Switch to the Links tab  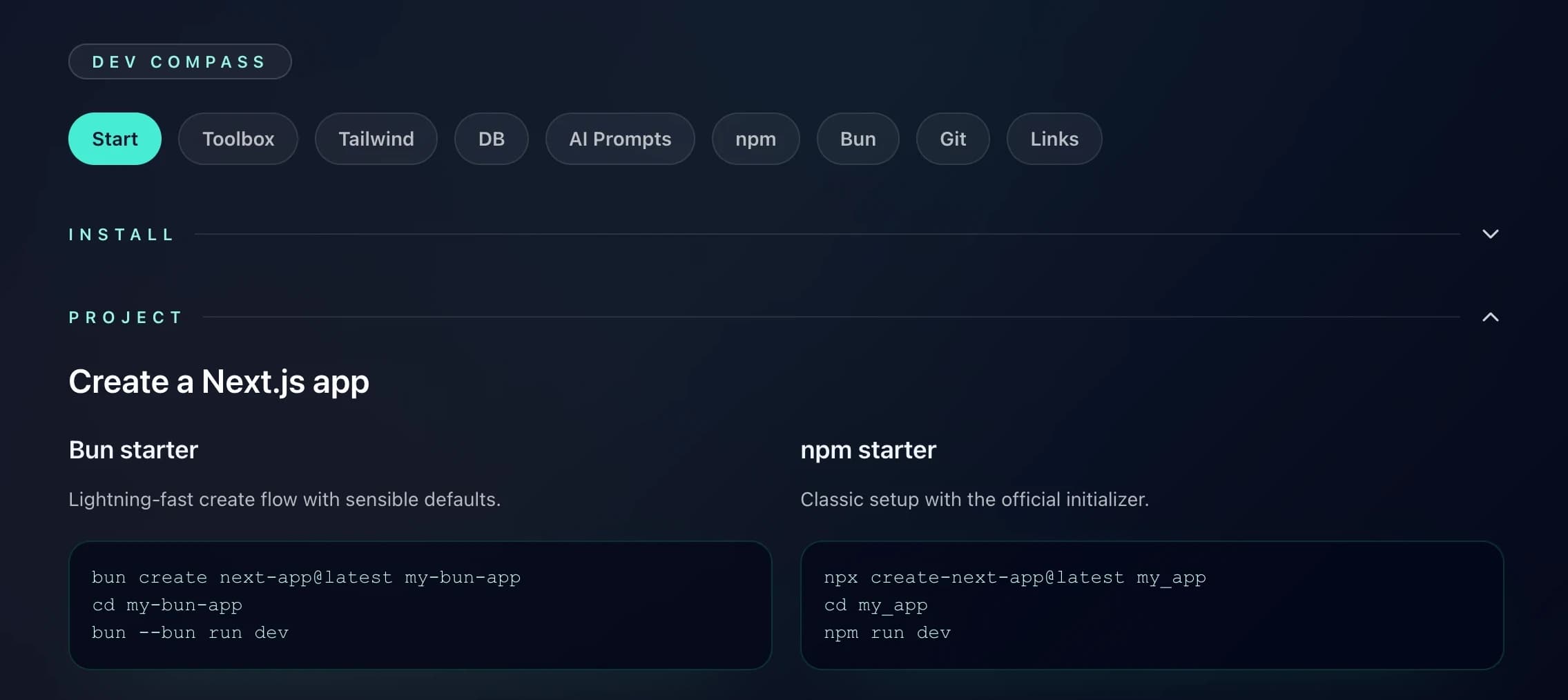point(1053,138)
